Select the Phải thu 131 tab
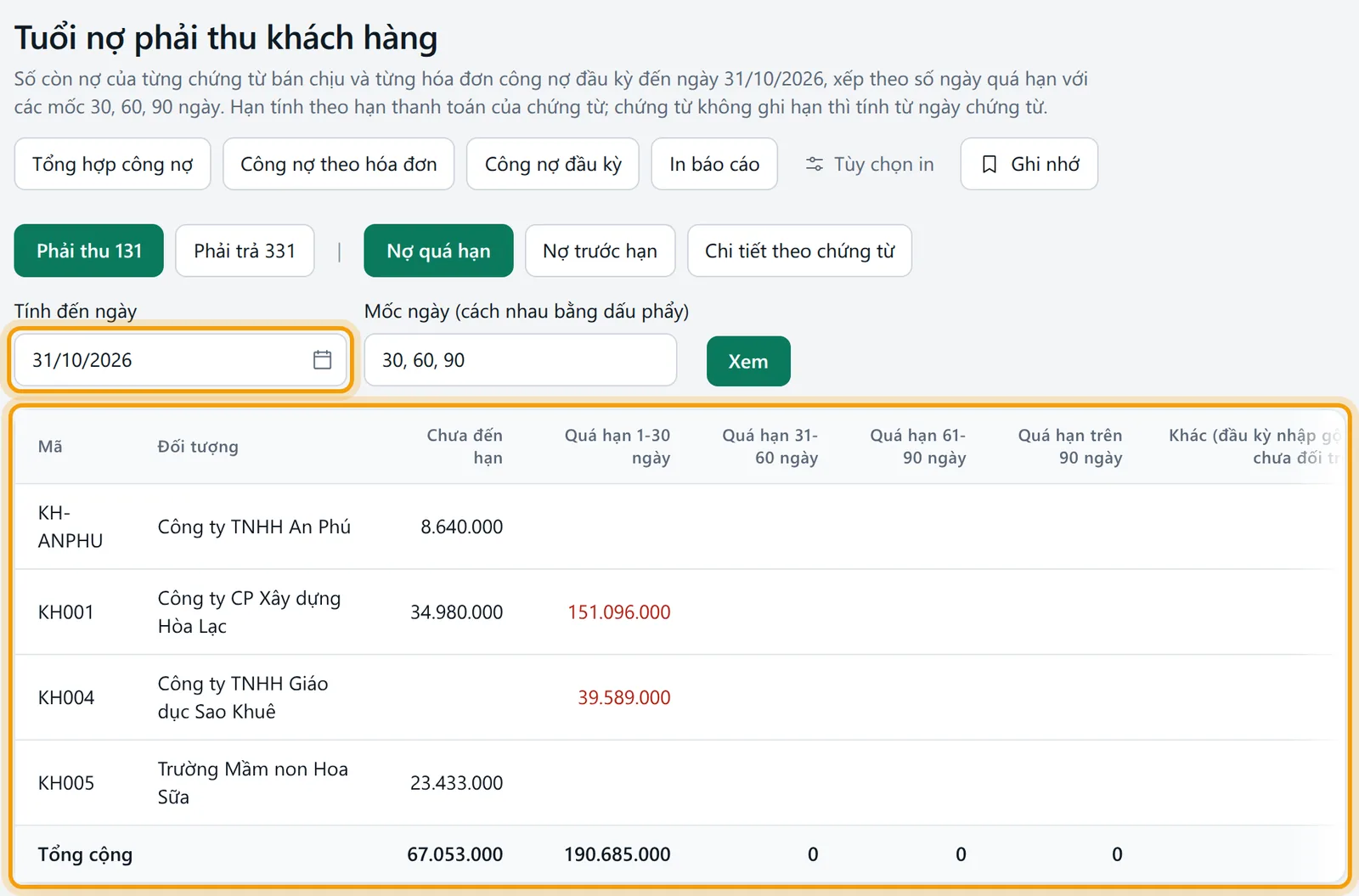 (88, 251)
